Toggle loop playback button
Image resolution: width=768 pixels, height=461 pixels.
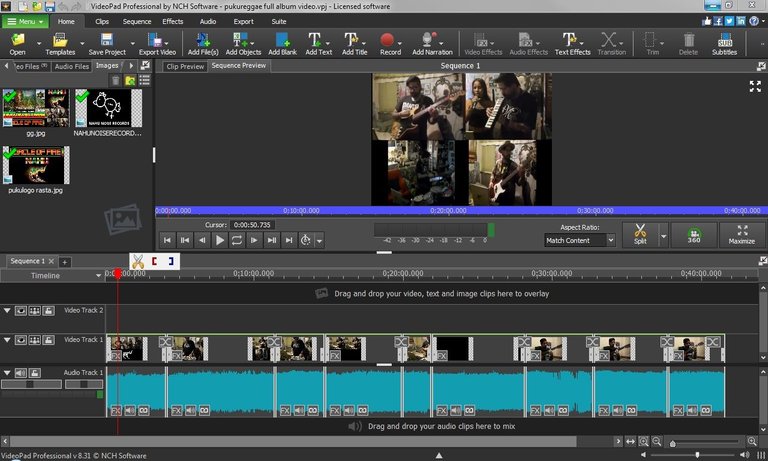point(237,240)
